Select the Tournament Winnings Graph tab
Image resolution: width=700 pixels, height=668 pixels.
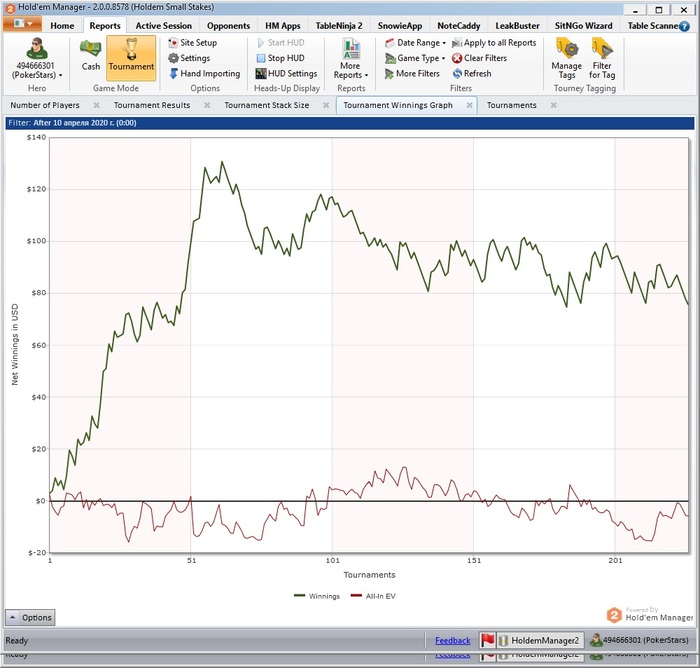point(398,105)
